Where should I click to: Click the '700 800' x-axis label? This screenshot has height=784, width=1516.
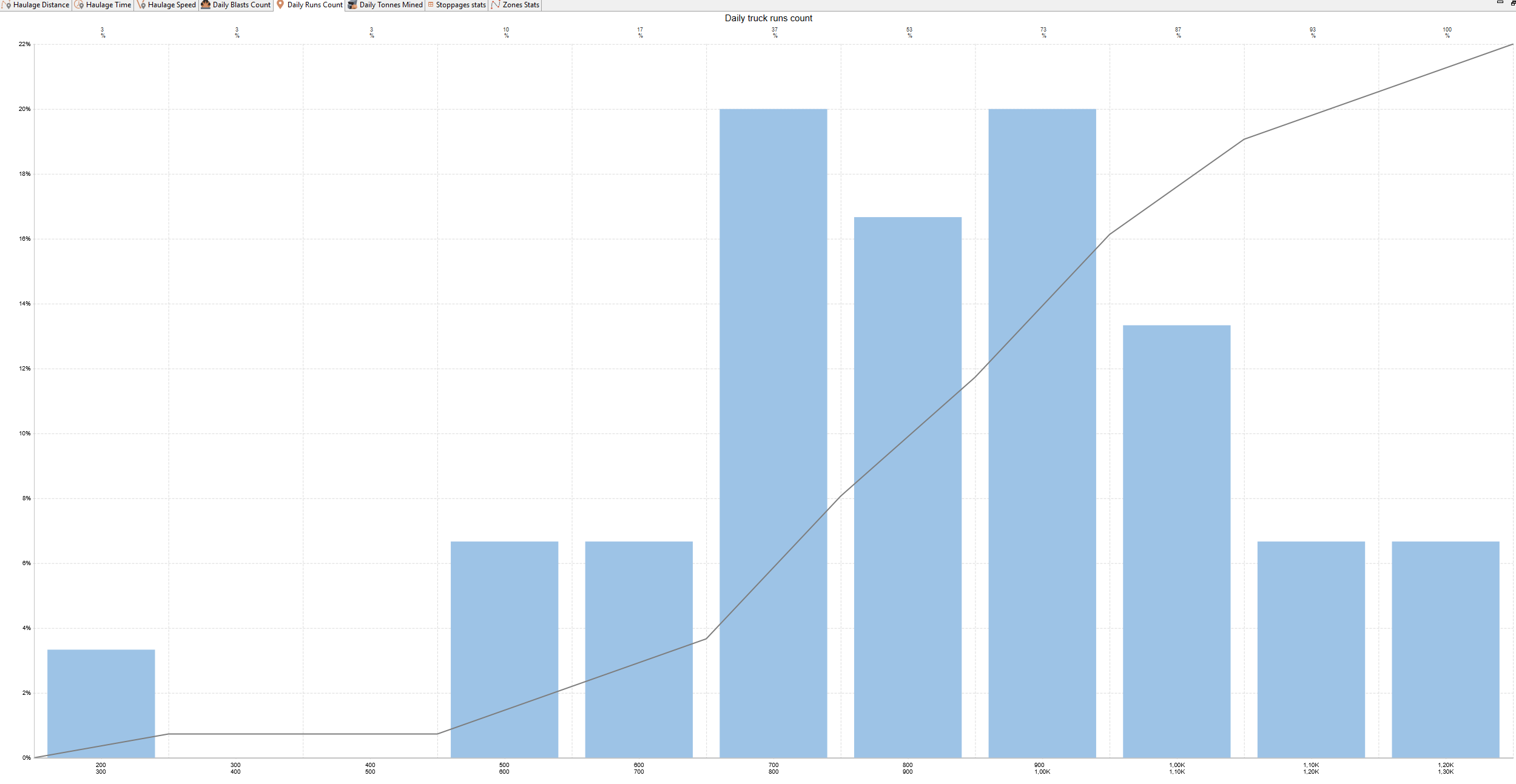[x=773, y=768]
